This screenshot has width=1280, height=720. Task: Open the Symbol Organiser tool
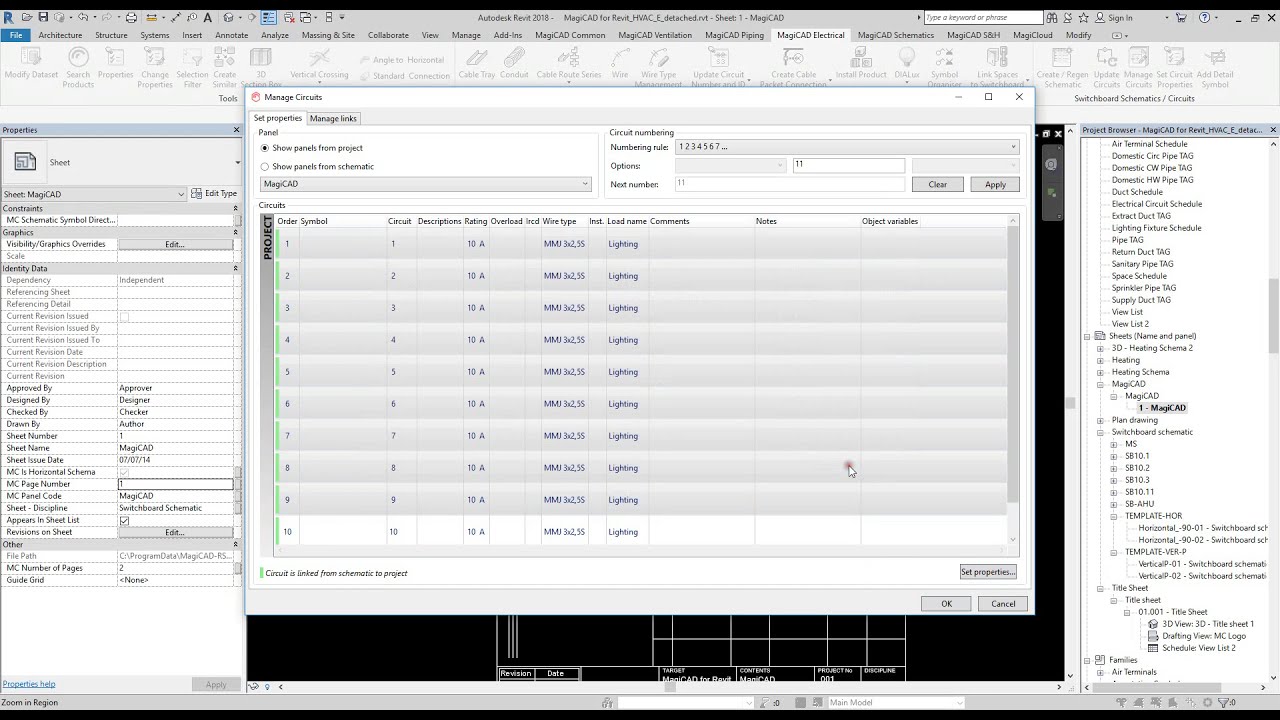tap(944, 67)
